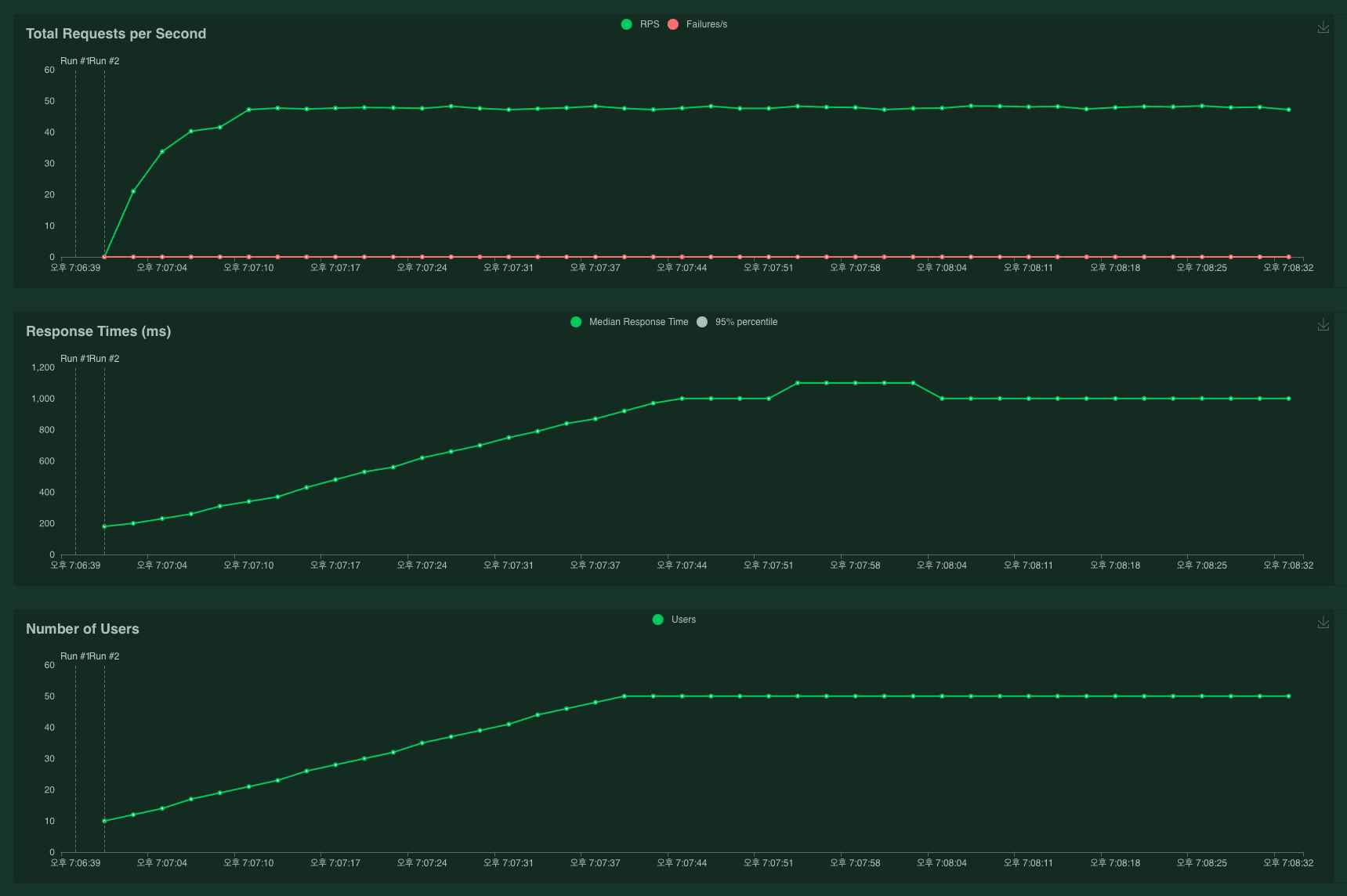1347x896 pixels.
Task: Download the Total Requests per Second chart
Action: click(x=1323, y=27)
